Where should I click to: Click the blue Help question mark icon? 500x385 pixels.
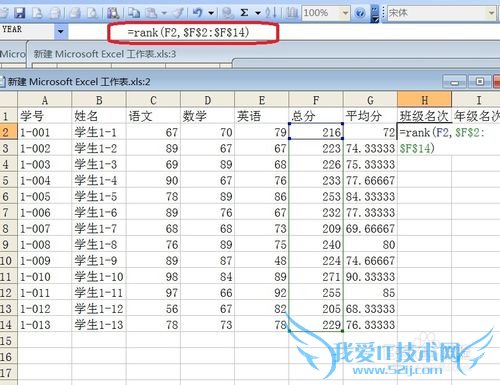(360, 13)
